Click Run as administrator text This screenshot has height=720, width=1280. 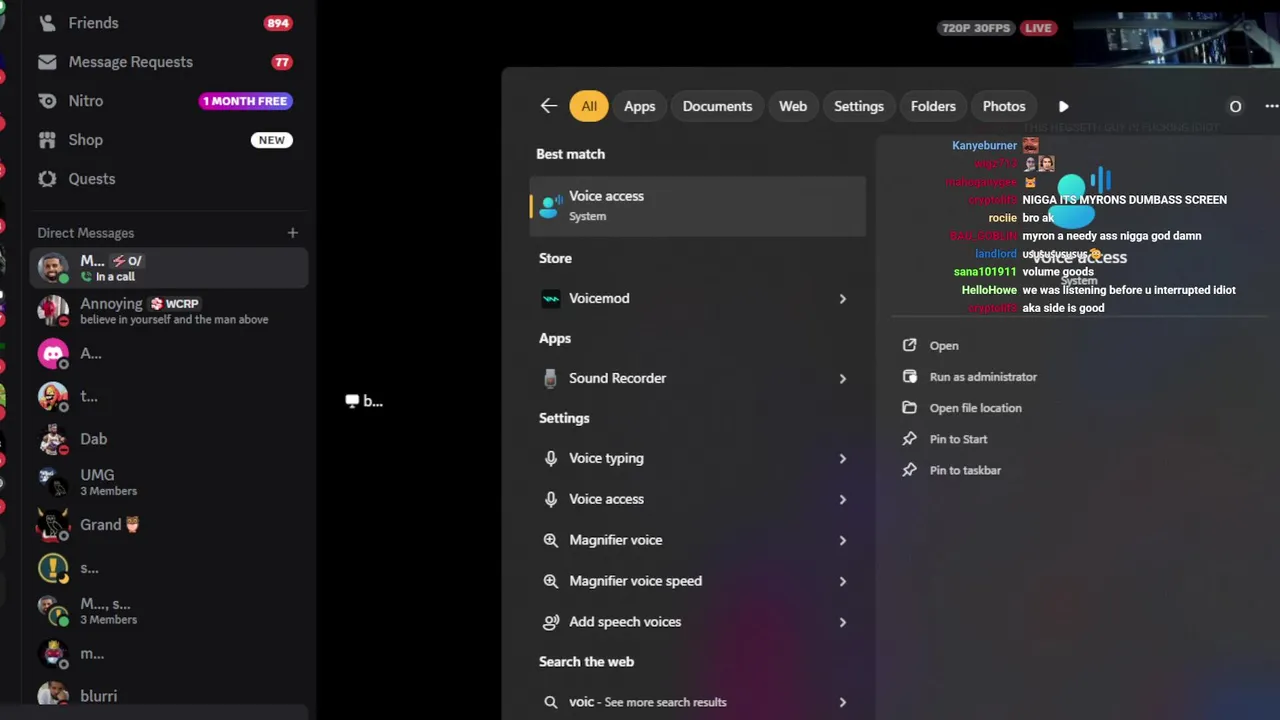coord(983,377)
